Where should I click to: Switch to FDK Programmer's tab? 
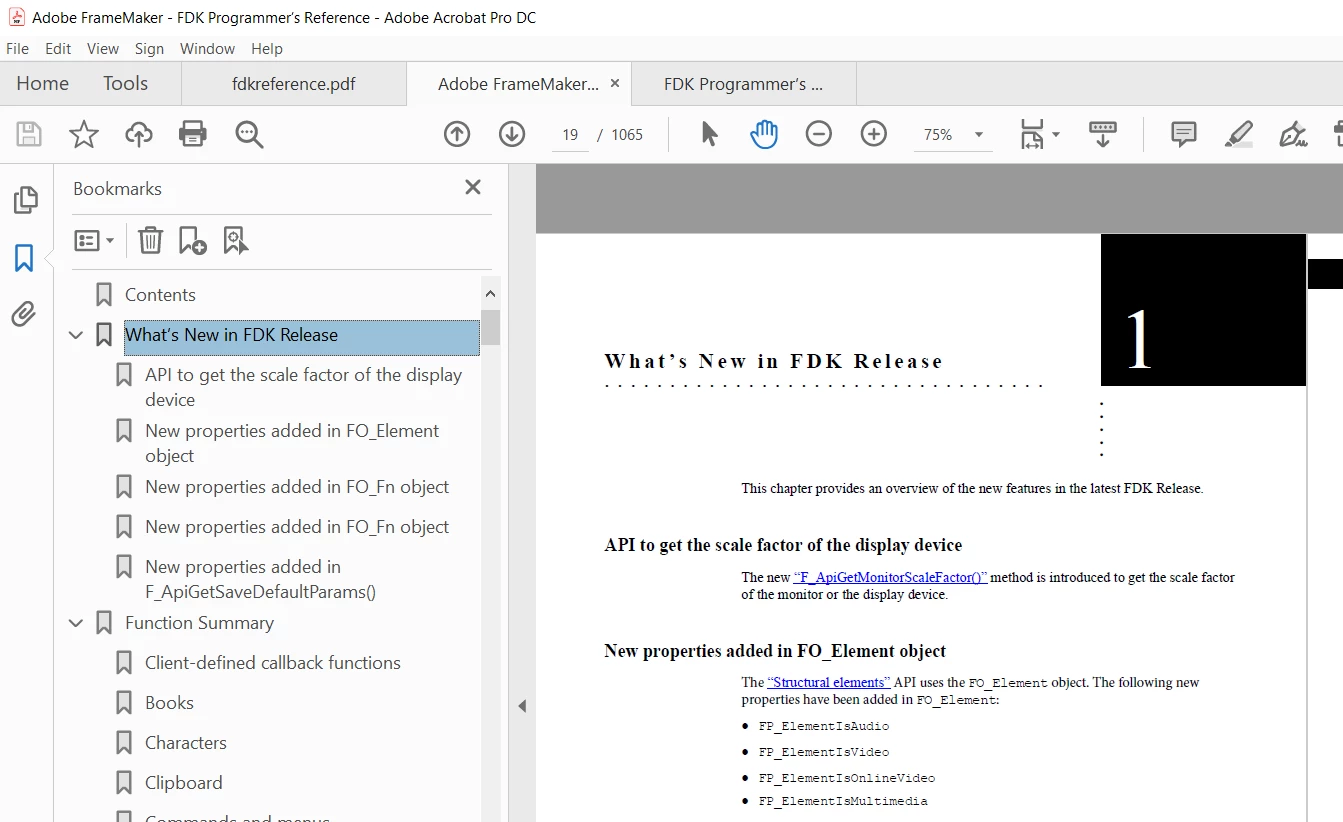click(x=744, y=84)
